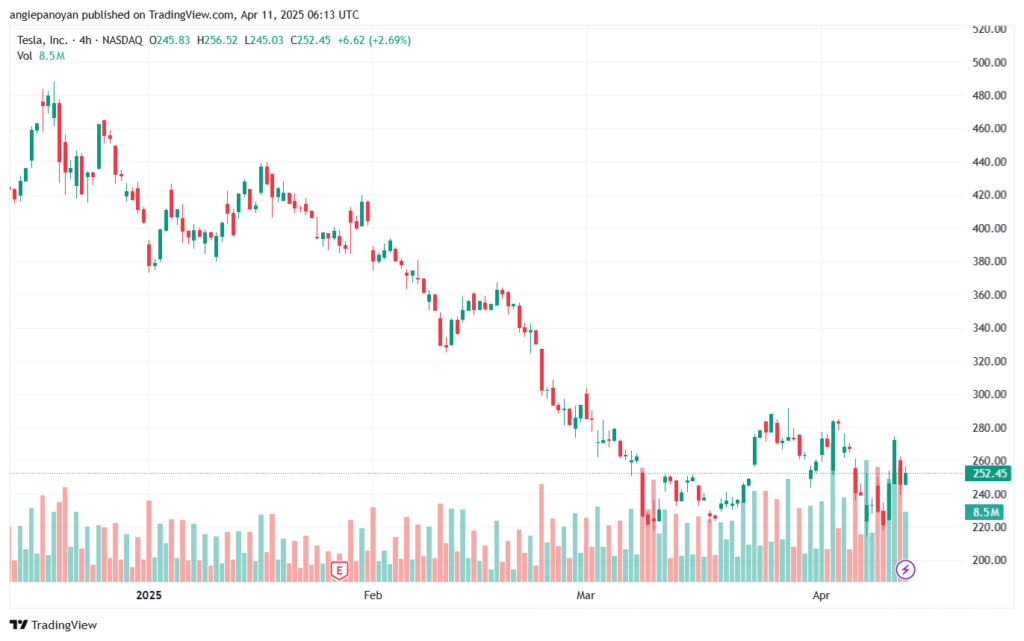Click the Feb date axis label
The image size is (1024, 641).
pos(372,595)
